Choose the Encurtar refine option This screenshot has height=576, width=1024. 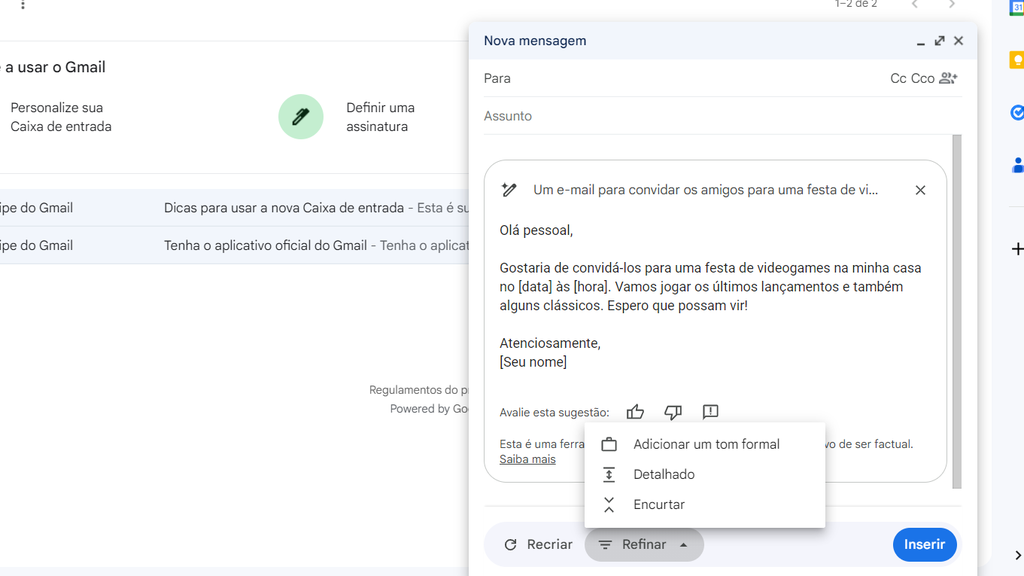pos(705,504)
